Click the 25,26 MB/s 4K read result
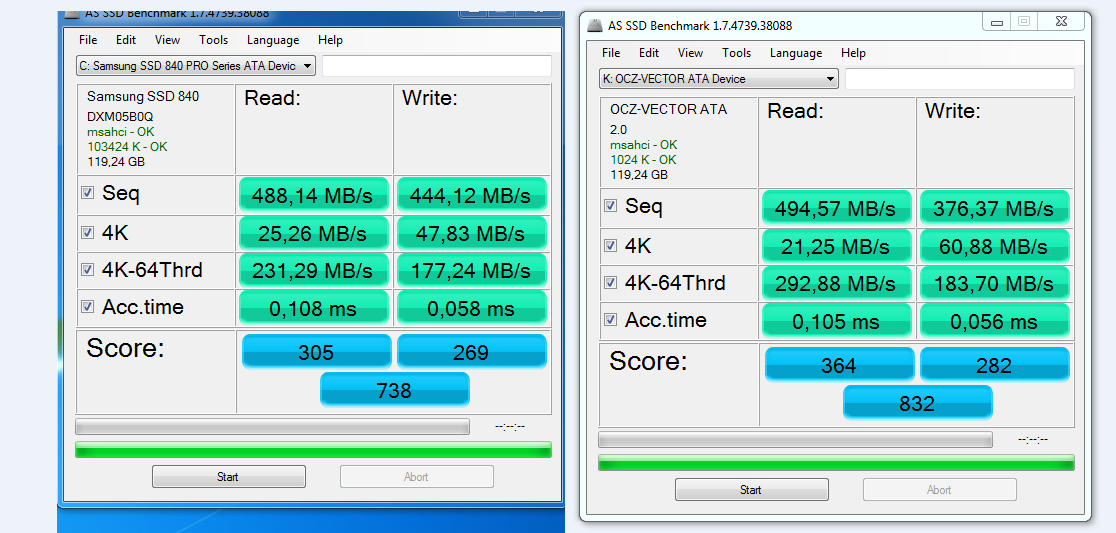 pos(314,233)
